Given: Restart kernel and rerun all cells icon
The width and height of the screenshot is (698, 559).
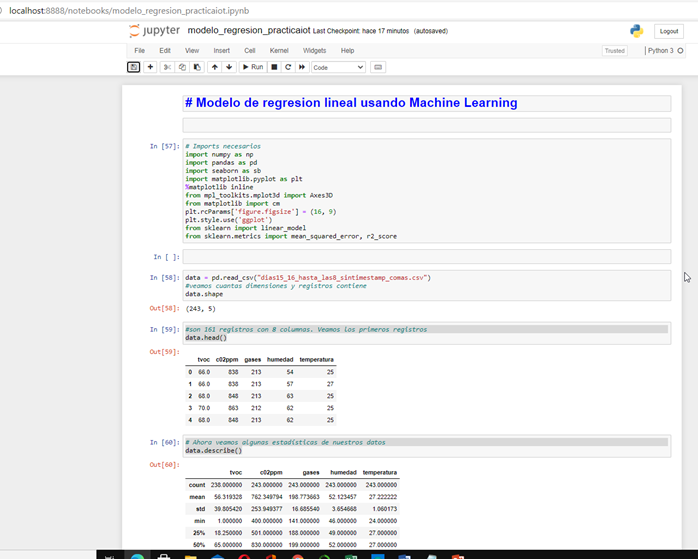Looking at the screenshot, I should point(302,67).
